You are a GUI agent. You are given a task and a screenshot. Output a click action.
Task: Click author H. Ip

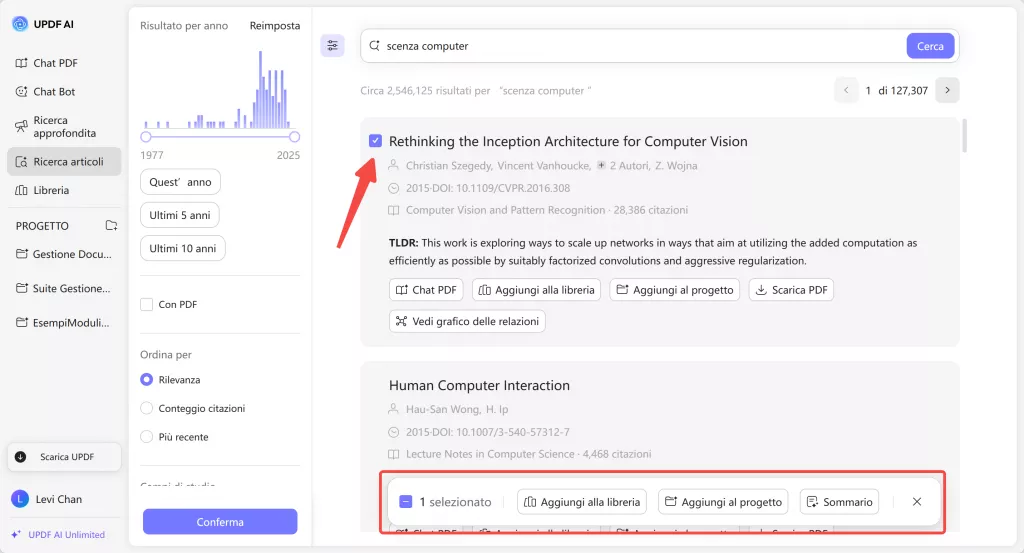496,409
